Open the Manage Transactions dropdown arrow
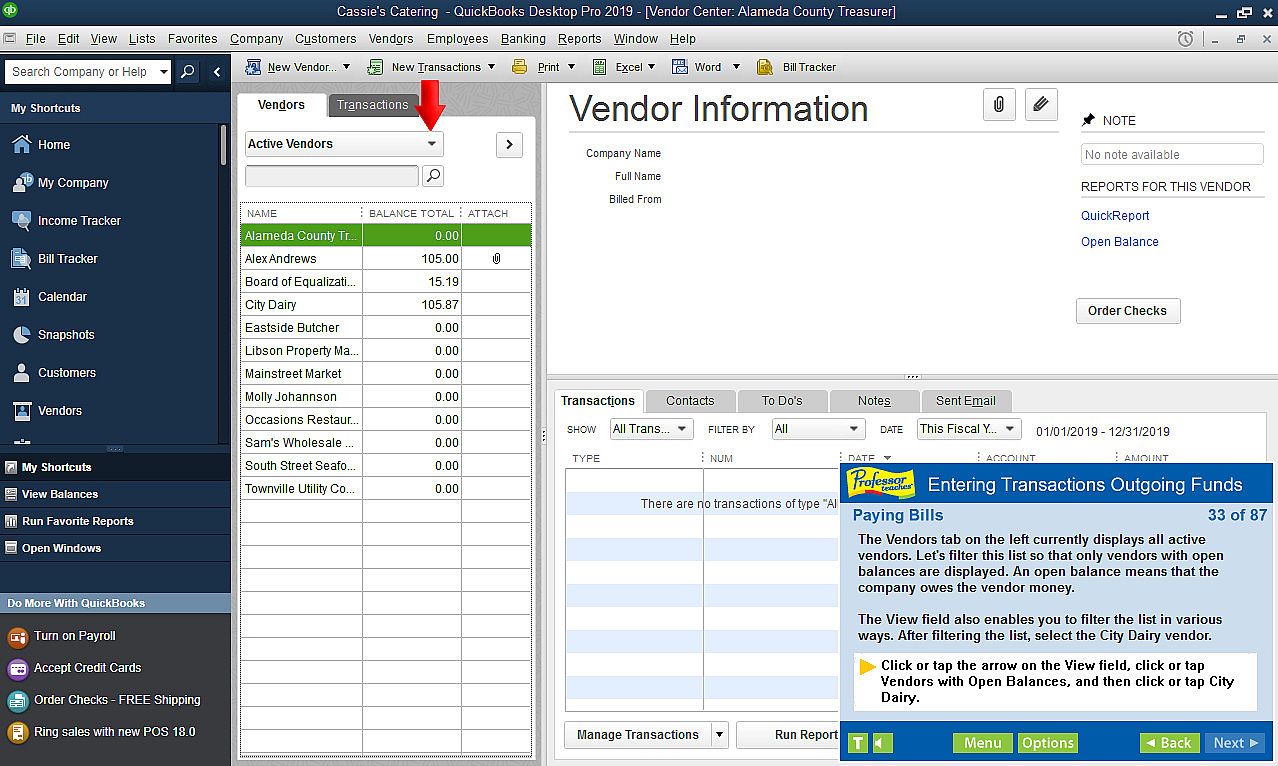Screen dimensions: 1278x766 [719, 735]
